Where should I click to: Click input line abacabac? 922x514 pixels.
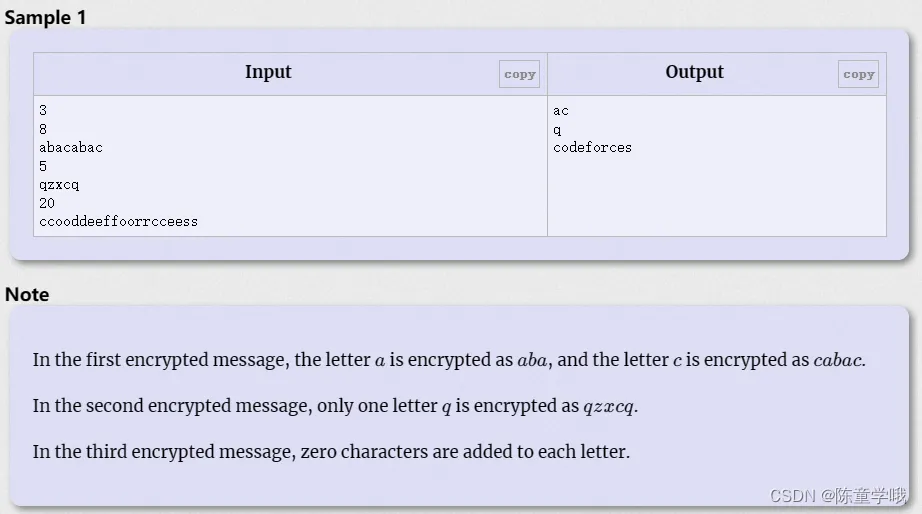coord(71,148)
